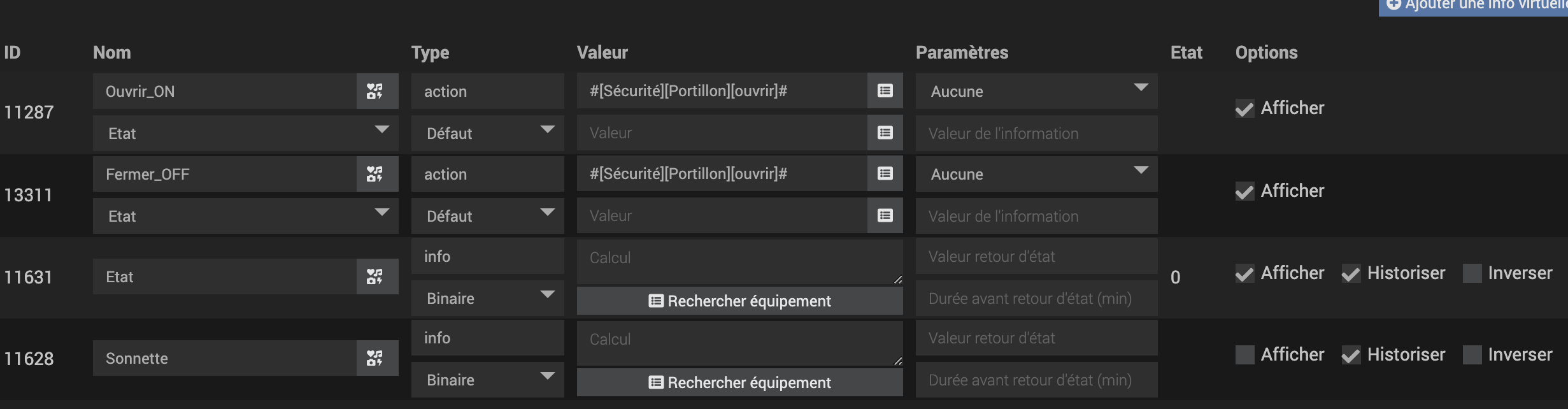Screen dimensions: 1568x409
Task: Click the Valeur retour d'état field for Etat
Action: [1036, 257]
